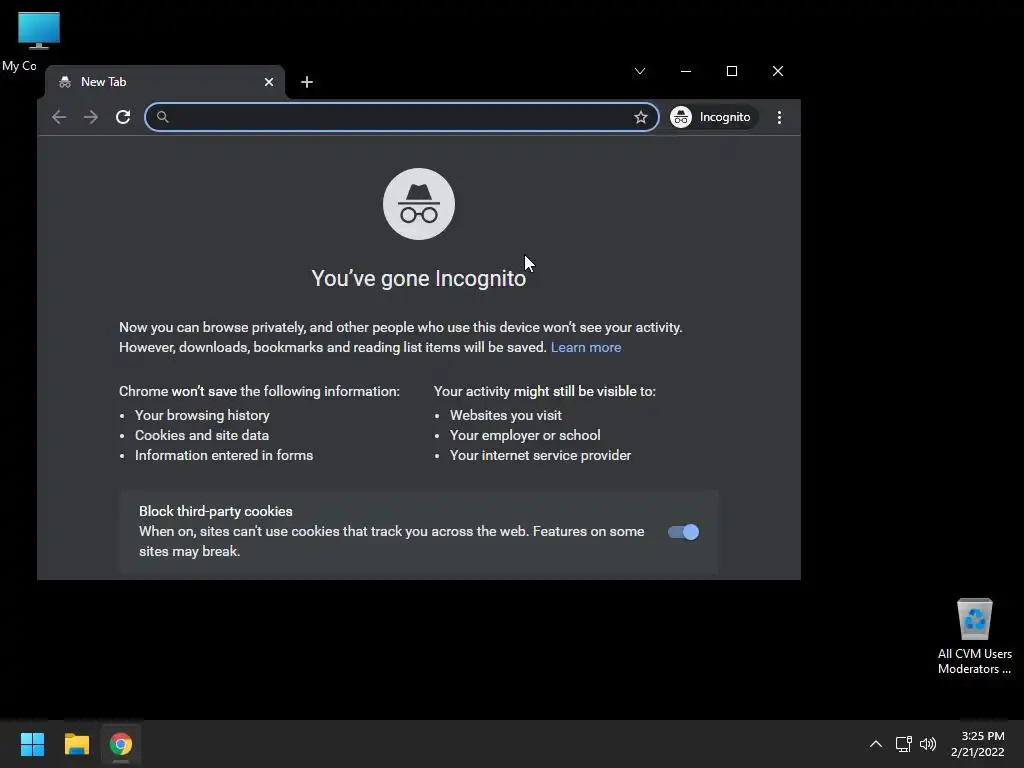
Task: Click into the address bar
Action: tap(402, 117)
